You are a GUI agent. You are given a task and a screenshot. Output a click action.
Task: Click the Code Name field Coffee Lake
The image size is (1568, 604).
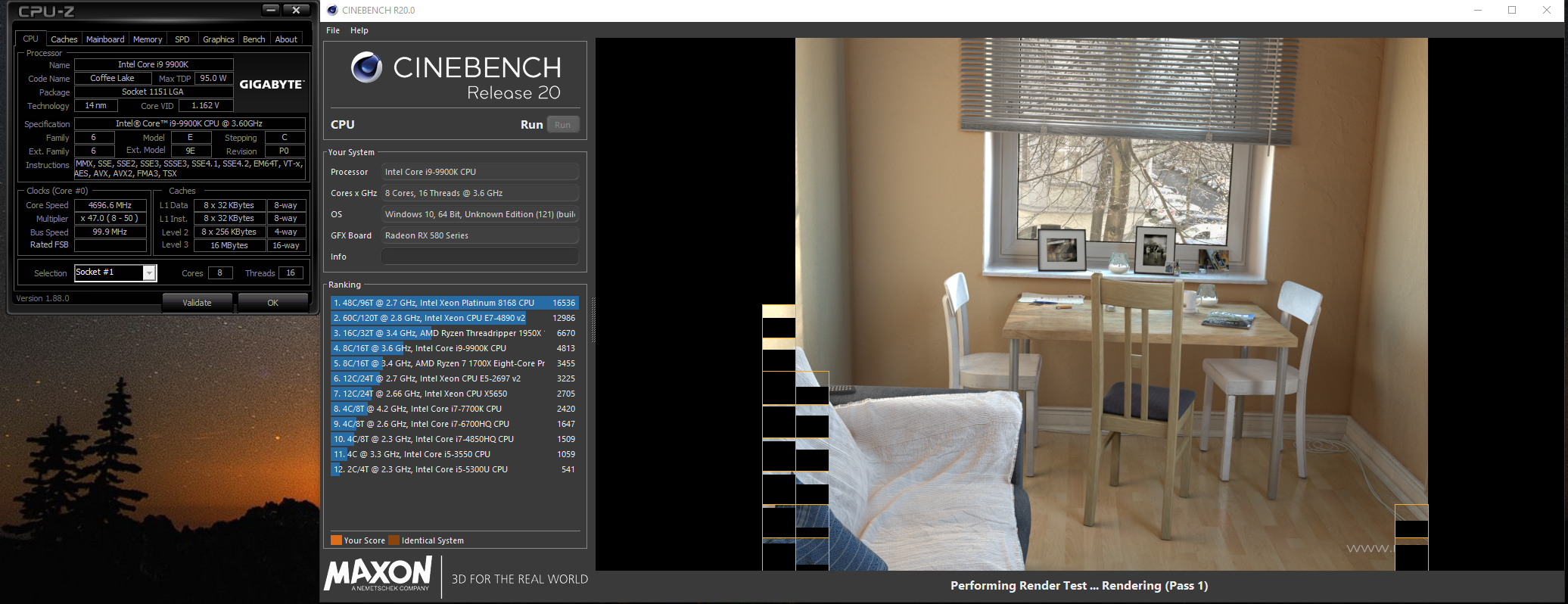tap(112, 78)
